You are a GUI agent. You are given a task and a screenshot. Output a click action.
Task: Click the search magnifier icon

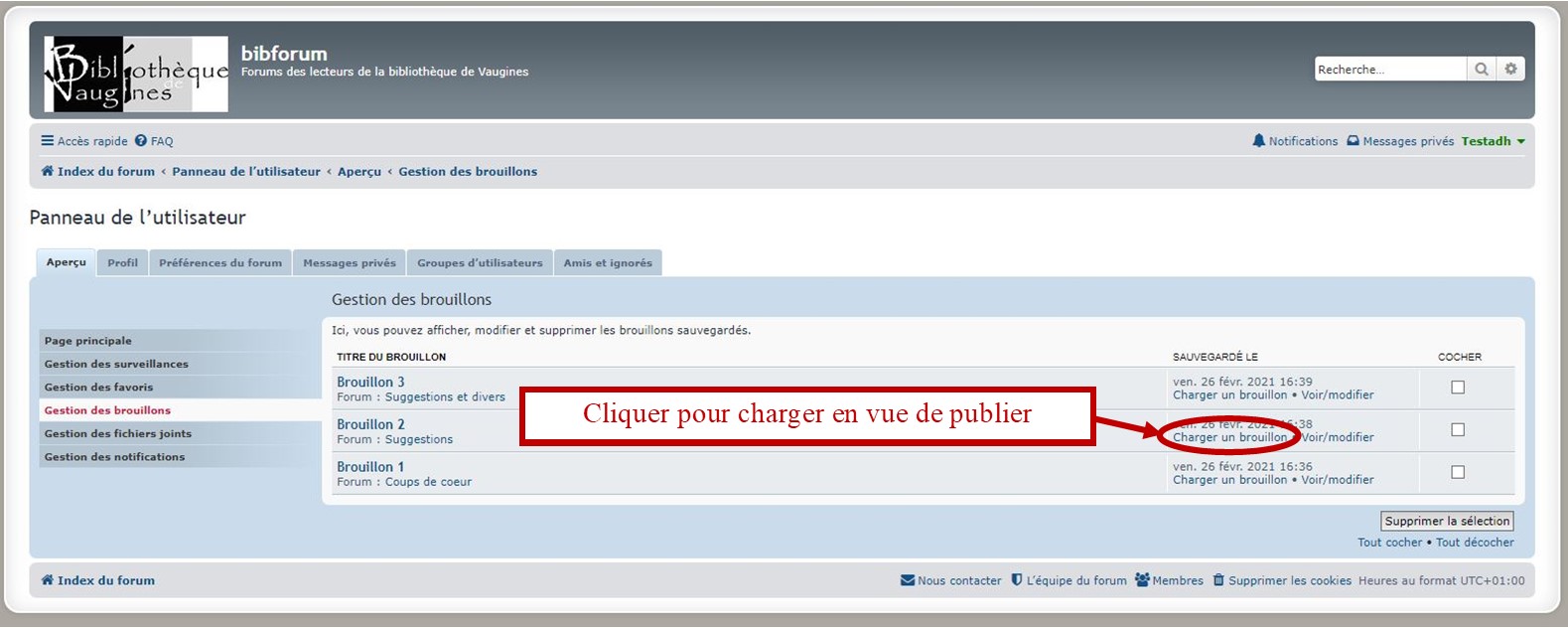pyautogui.click(x=1481, y=70)
